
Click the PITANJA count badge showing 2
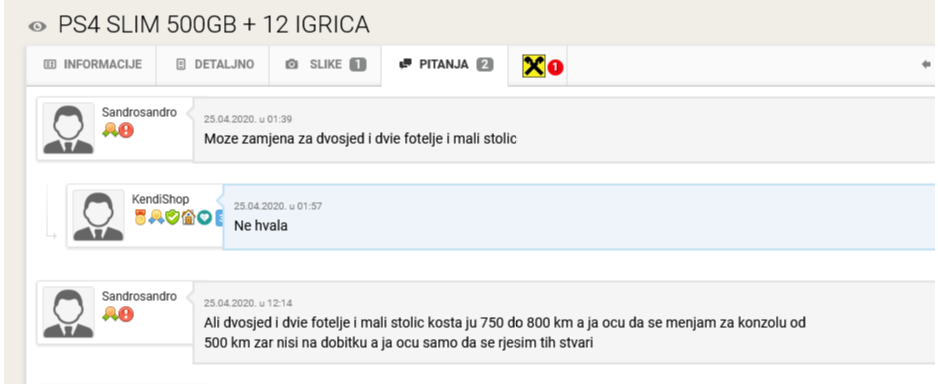(x=485, y=65)
